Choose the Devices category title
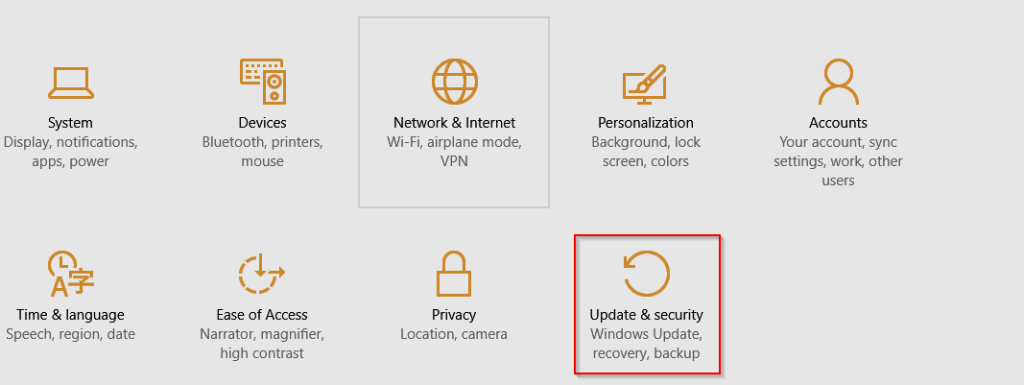The height and width of the screenshot is (385, 1024). coord(263,123)
